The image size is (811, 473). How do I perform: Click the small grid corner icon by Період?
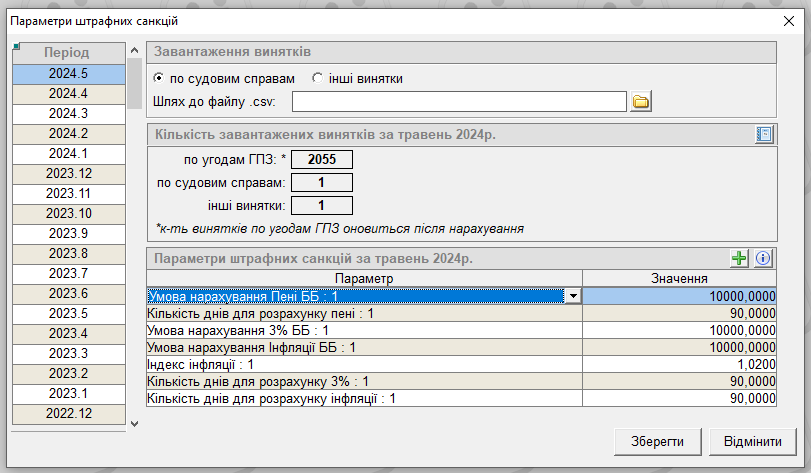[16, 46]
